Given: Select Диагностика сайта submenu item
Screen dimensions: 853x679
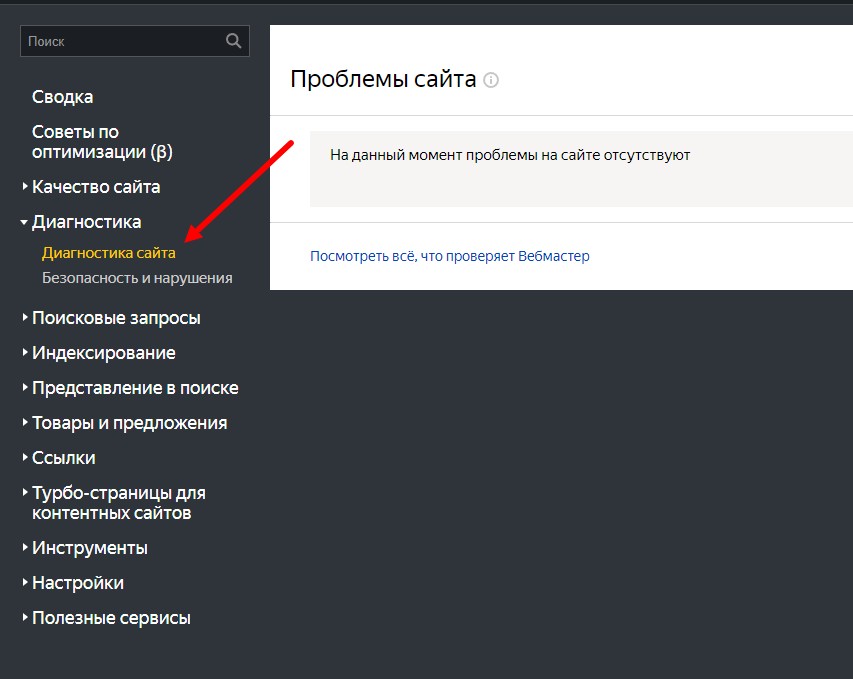Looking at the screenshot, I should 108,253.
